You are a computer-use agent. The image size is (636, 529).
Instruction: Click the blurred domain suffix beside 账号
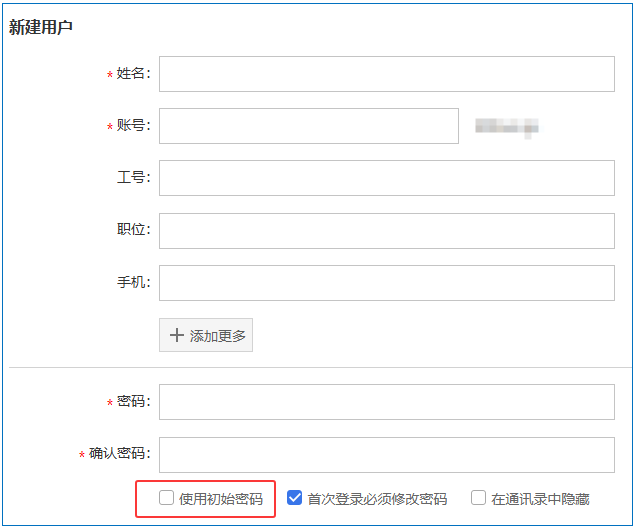(x=506, y=126)
